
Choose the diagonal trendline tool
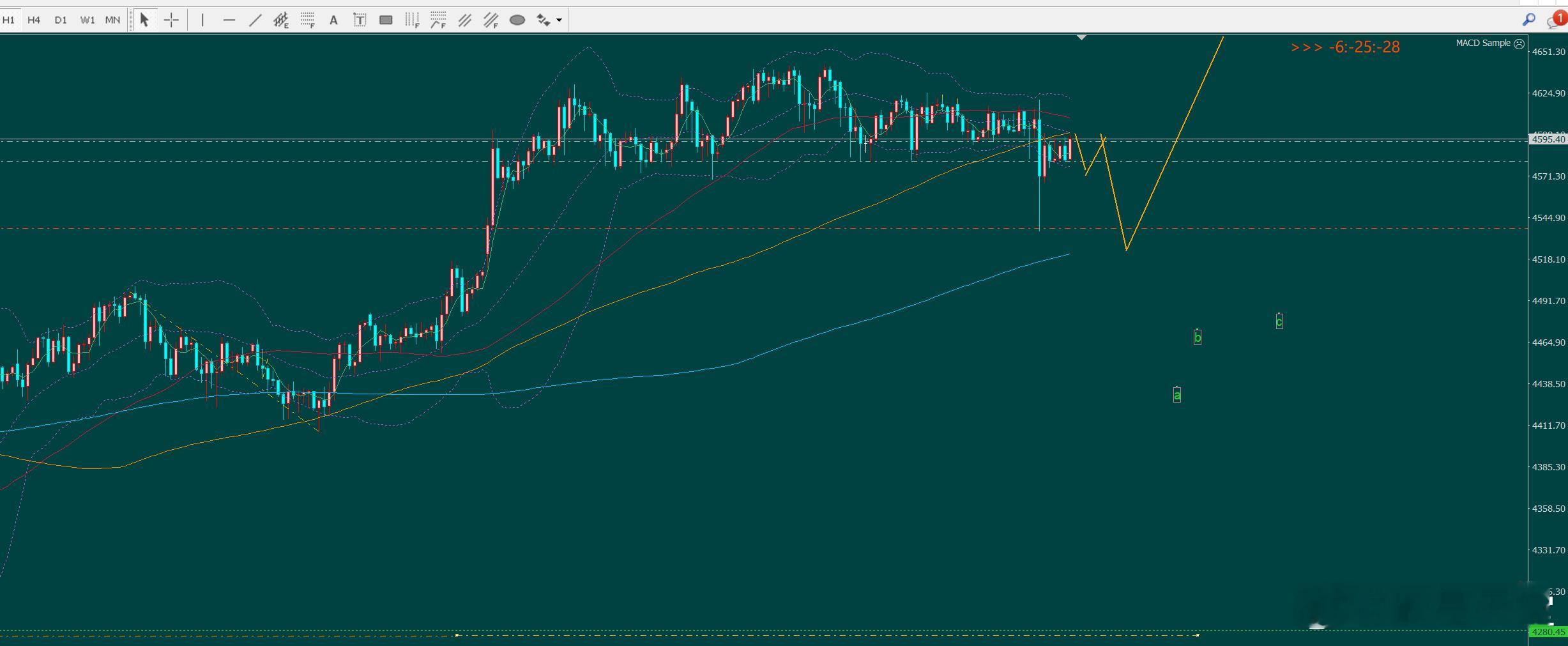pos(255,20)
